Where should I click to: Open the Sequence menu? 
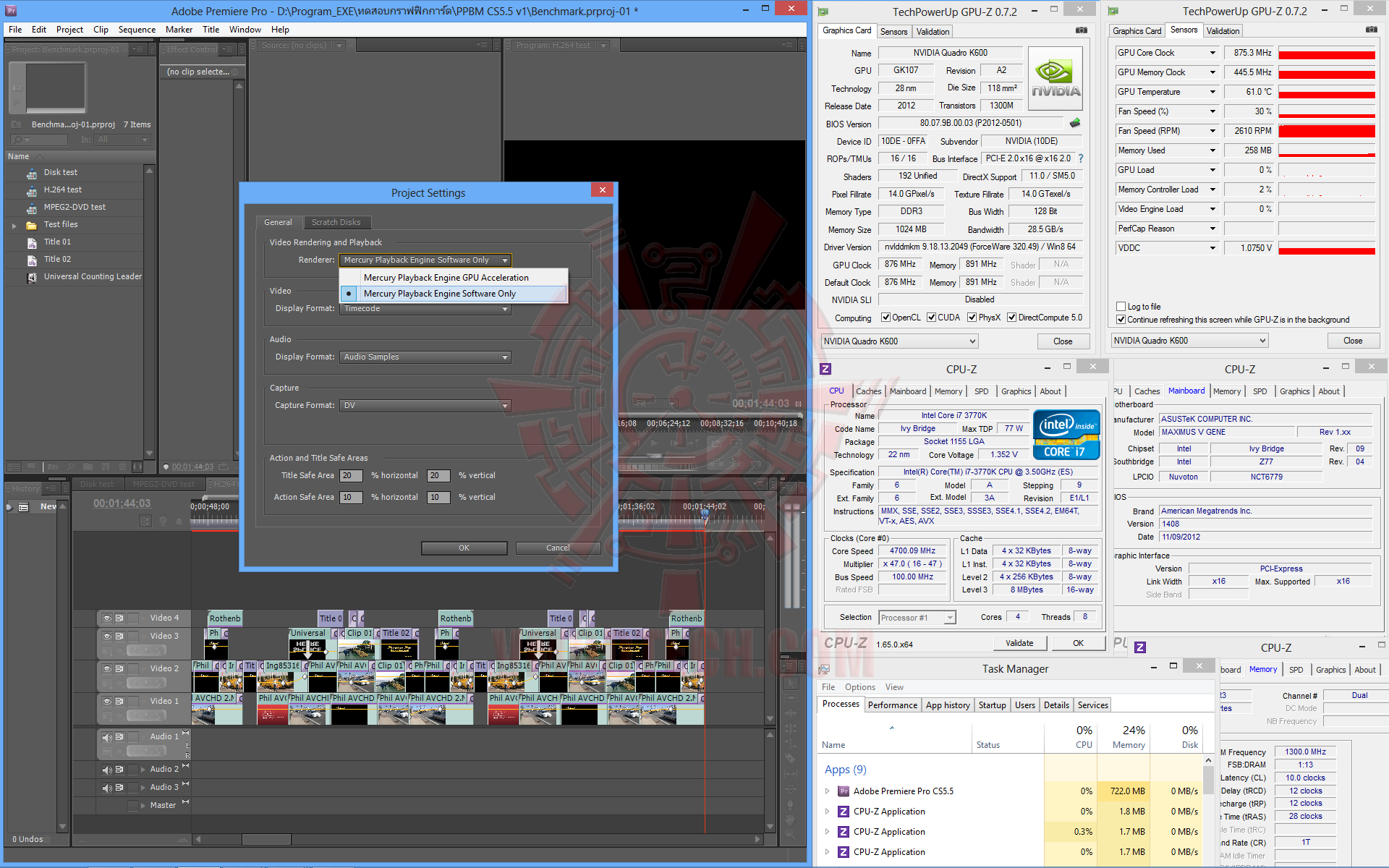137,30
